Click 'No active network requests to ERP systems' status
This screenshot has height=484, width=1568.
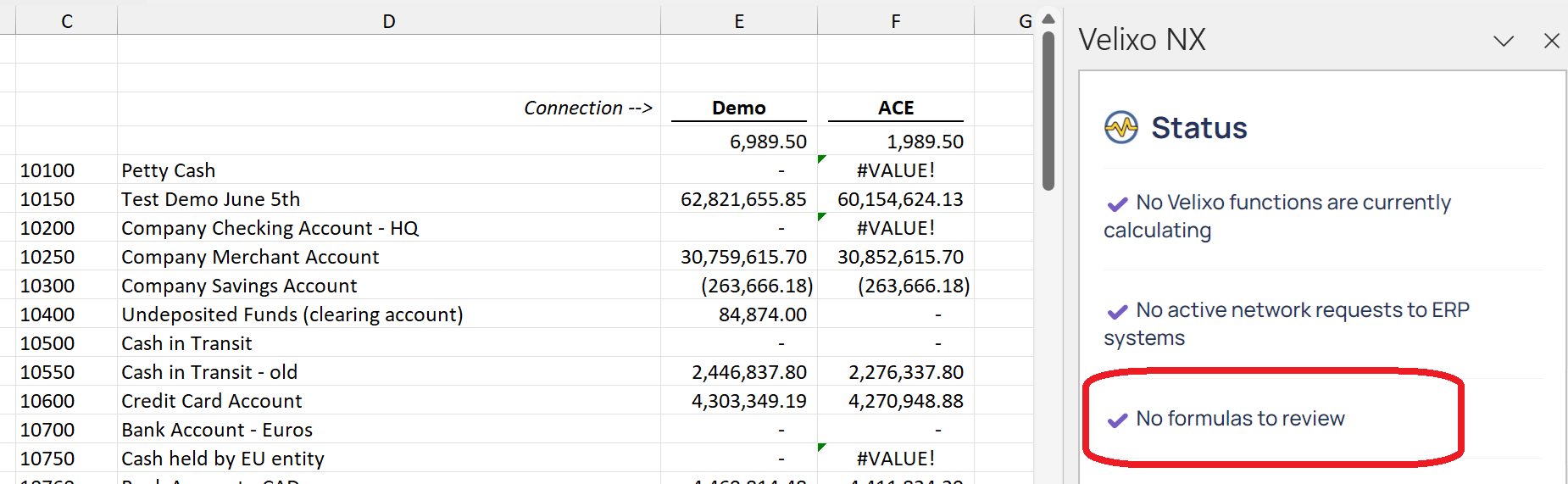pyautogui.click(x=1287, y=324)
